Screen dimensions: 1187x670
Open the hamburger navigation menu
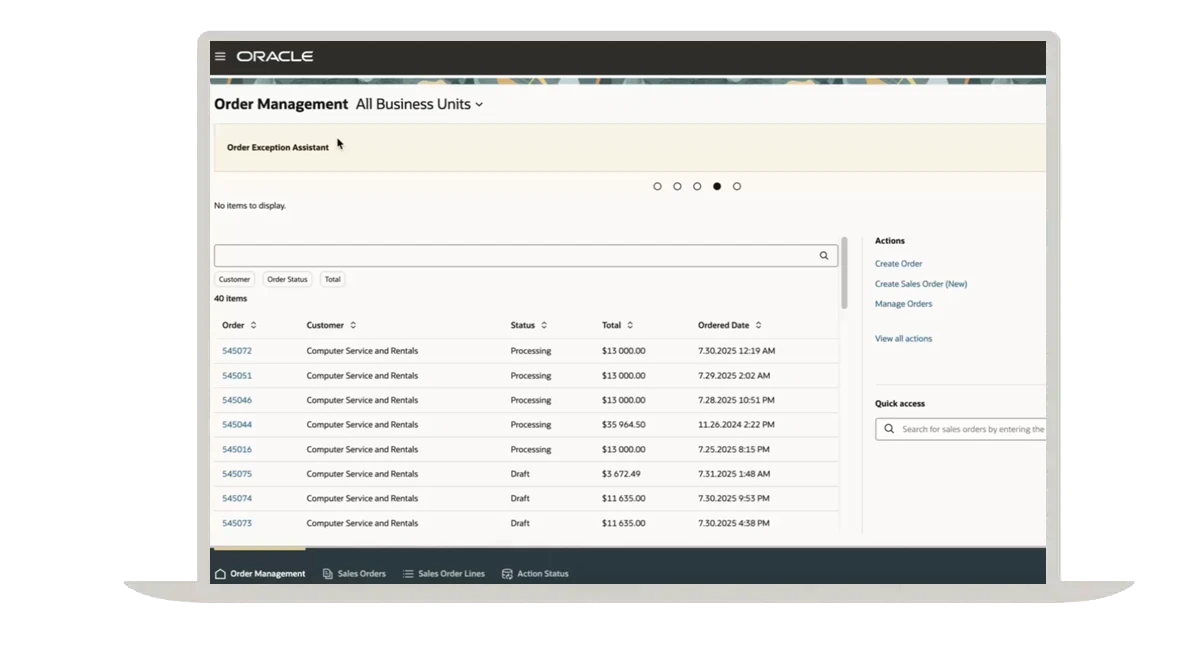coord(220,57)
